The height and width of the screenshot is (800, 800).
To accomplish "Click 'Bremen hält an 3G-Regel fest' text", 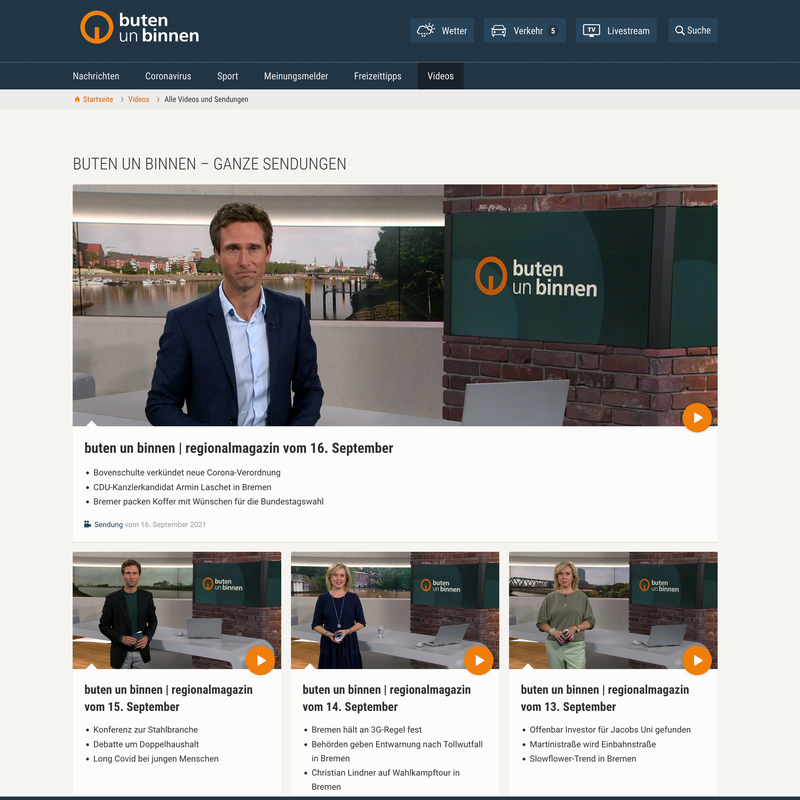I will (366, 730).
